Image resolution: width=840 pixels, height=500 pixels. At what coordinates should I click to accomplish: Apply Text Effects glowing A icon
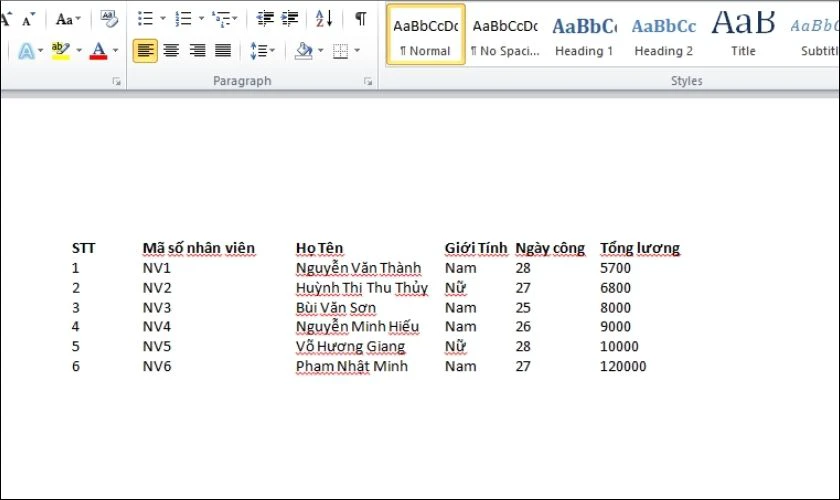pos(26,51)
